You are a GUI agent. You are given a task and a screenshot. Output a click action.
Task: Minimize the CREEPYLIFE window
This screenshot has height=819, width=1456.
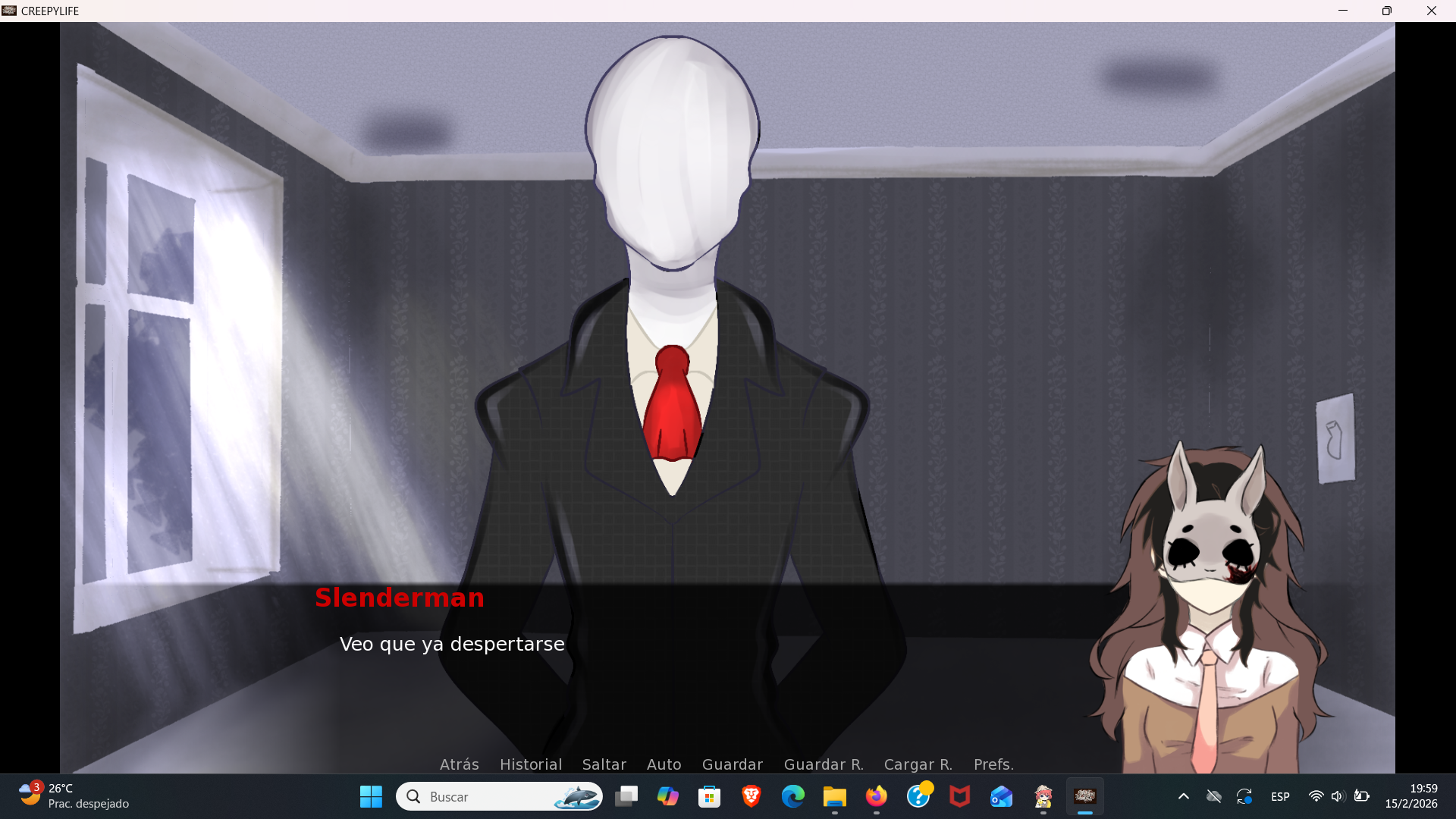click(x=1343, y=11)
